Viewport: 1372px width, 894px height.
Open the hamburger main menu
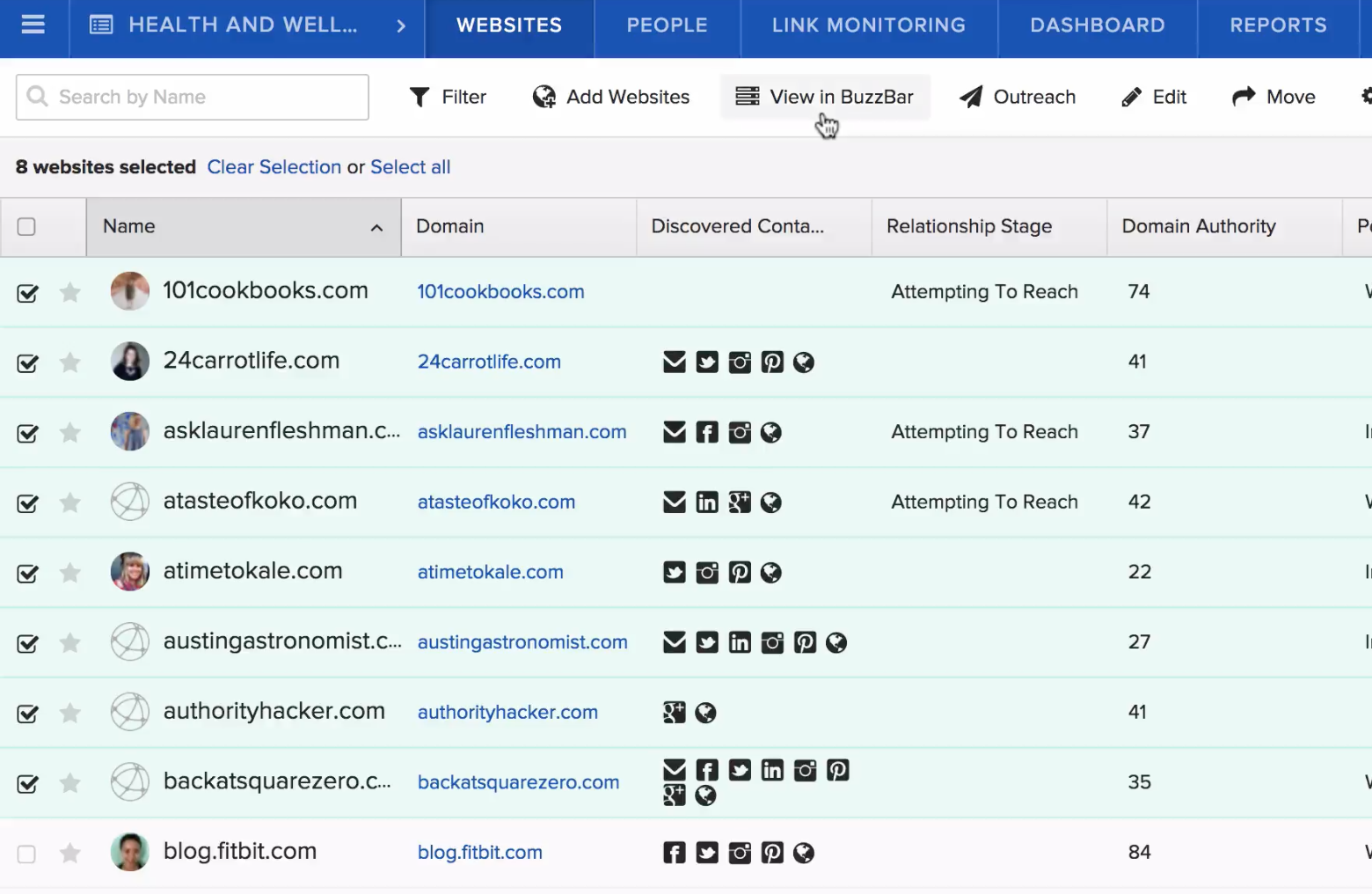tap(33, 25)
